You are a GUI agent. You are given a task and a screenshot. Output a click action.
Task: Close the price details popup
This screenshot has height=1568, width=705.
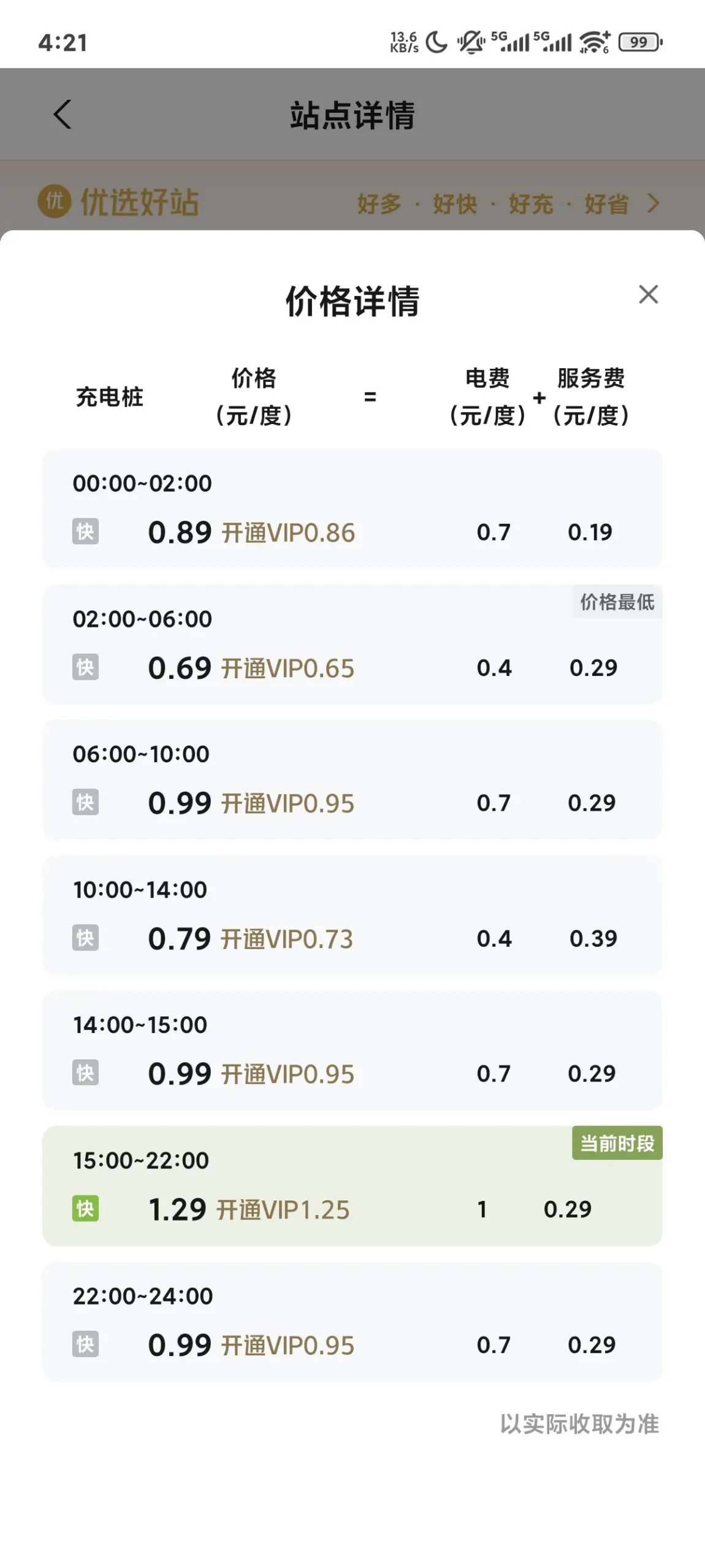[x=648, y=294]
